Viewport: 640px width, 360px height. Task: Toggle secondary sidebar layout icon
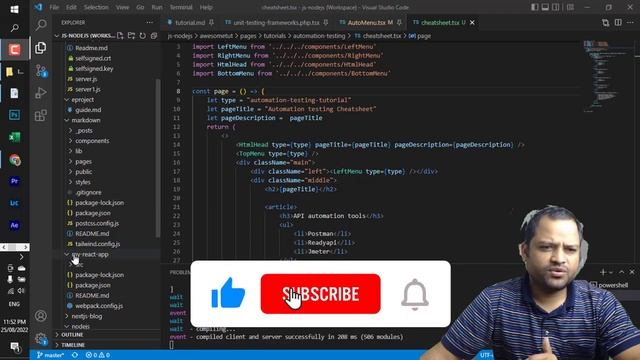(x=556, y=7)
